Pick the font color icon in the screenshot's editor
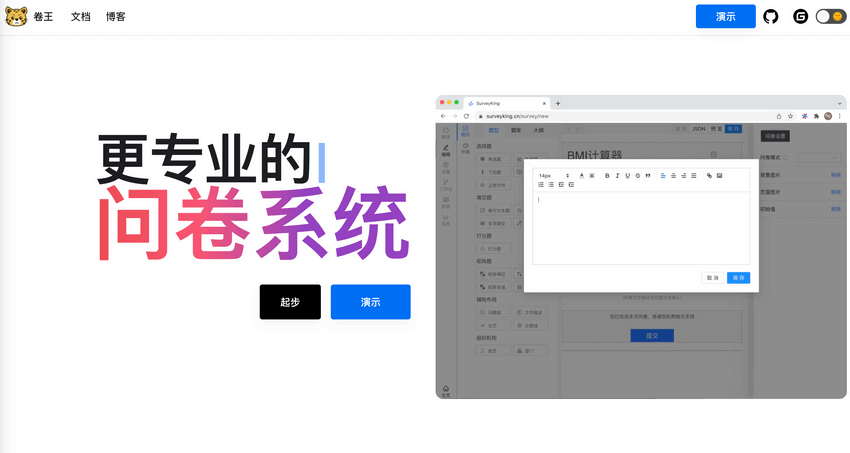 point(582,176)
